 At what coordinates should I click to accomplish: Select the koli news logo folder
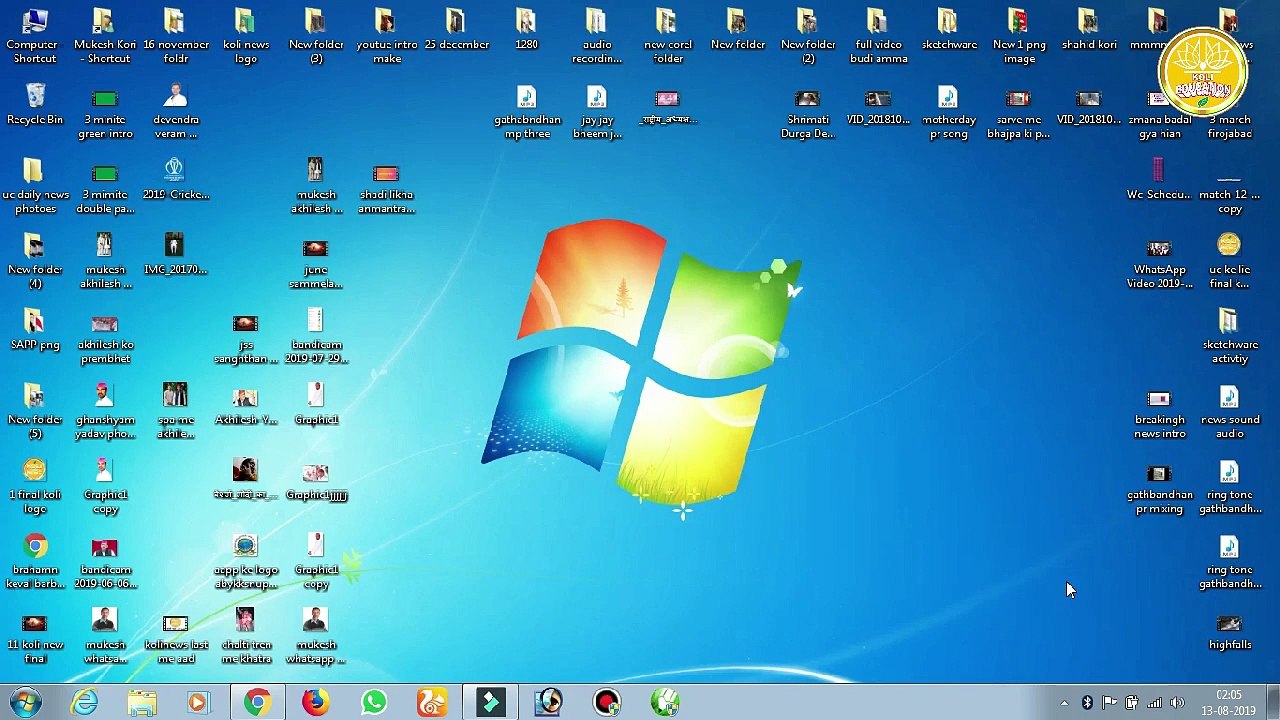pyautogui.click(x=246, y=37)
